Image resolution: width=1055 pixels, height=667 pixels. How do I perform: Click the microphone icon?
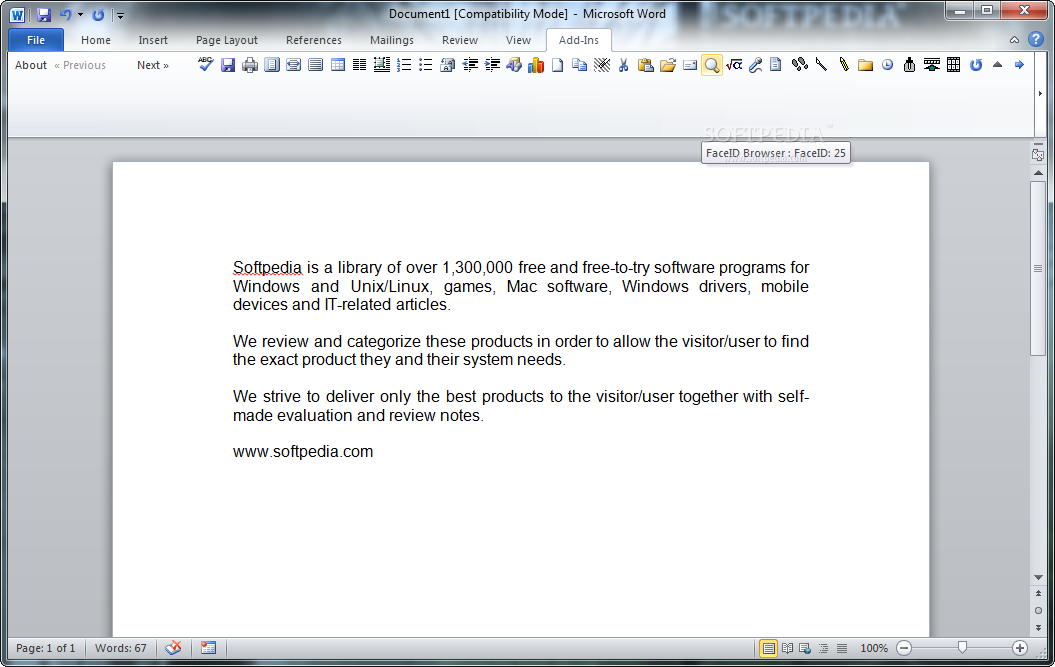tap(756, 65)
